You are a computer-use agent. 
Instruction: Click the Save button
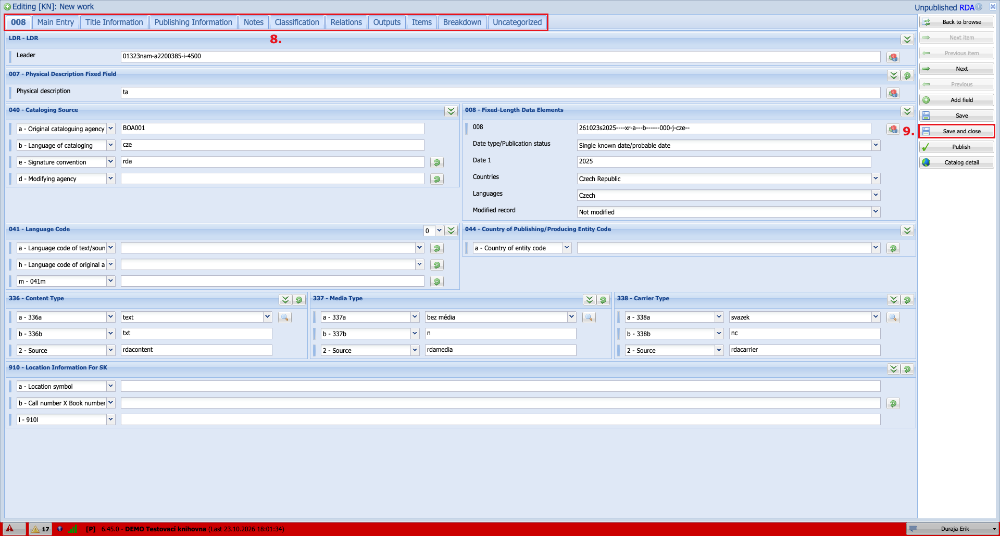tap(956, 116)
